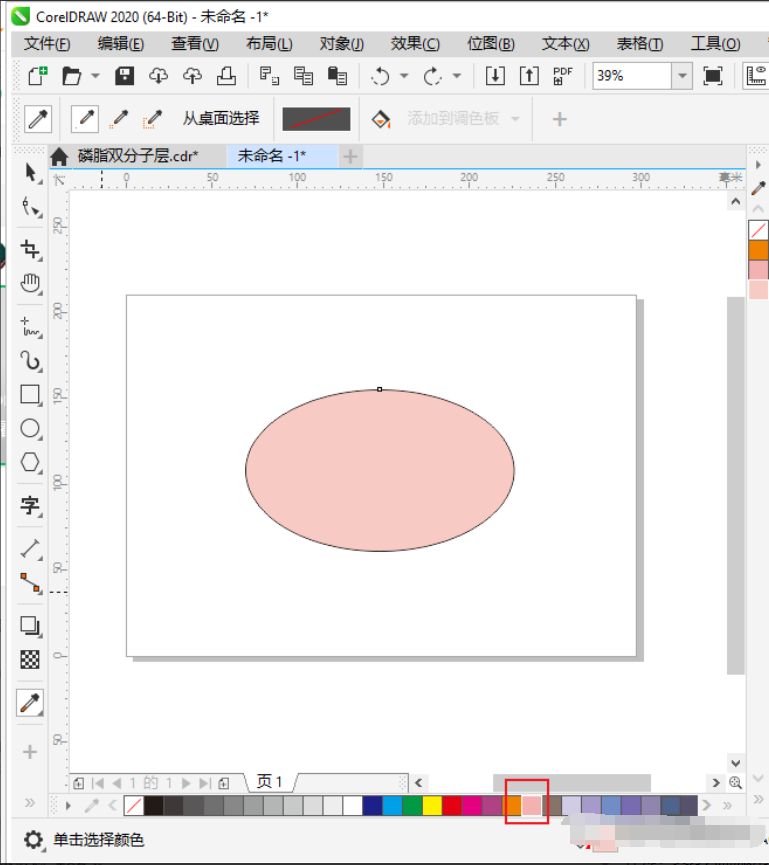
Task: Open the Redo history dropdown arrow
Action: [x=457, y=76]
